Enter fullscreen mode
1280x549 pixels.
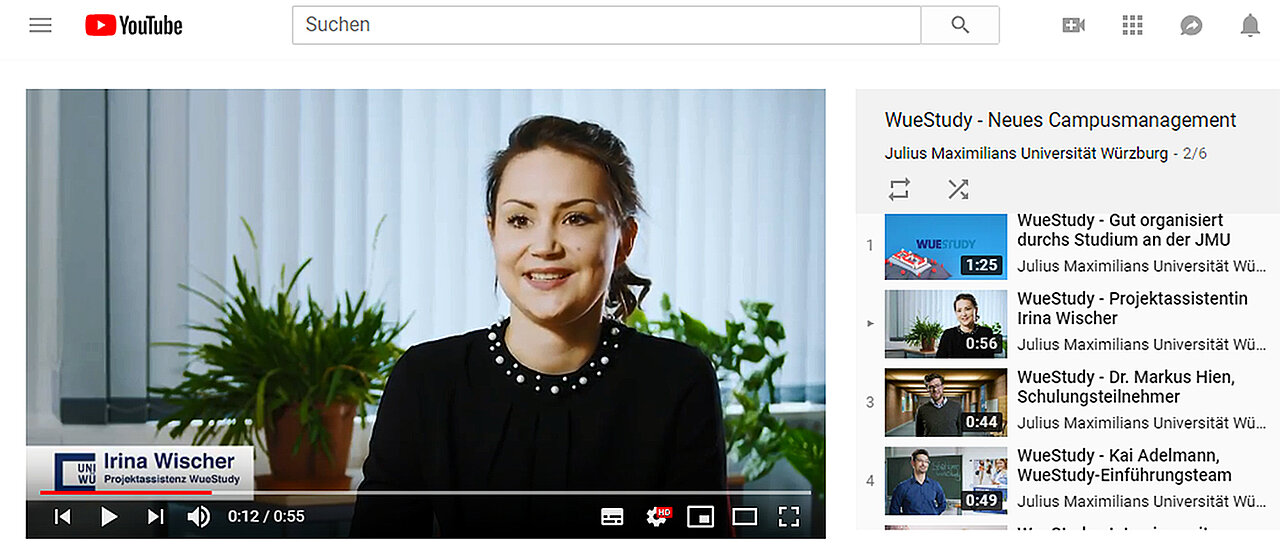click(x=789, y=516)
